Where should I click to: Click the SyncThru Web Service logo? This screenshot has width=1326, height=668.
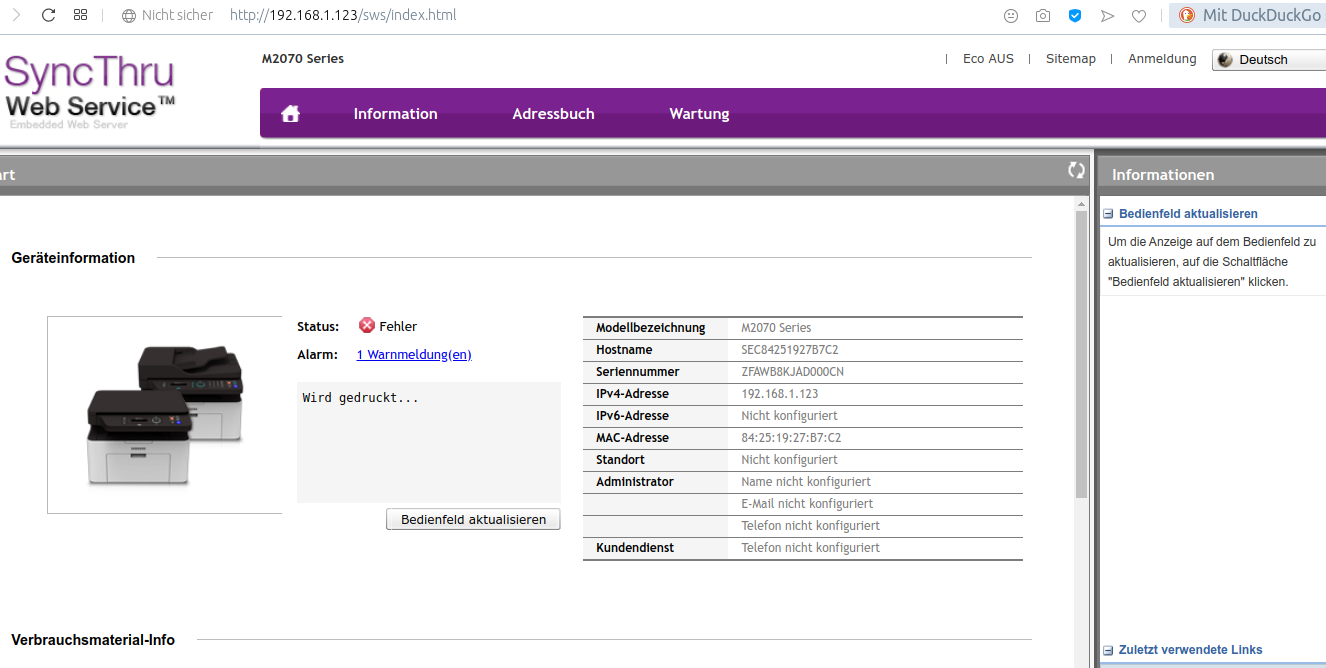90,90
